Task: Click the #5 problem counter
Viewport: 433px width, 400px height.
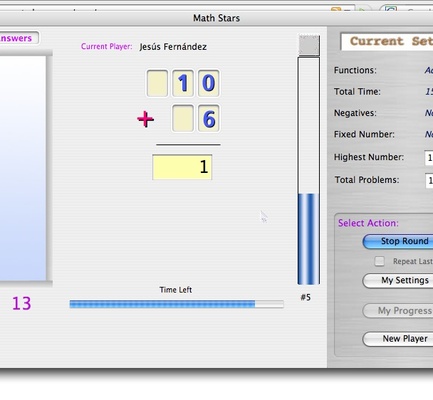Action: (306, 297)
